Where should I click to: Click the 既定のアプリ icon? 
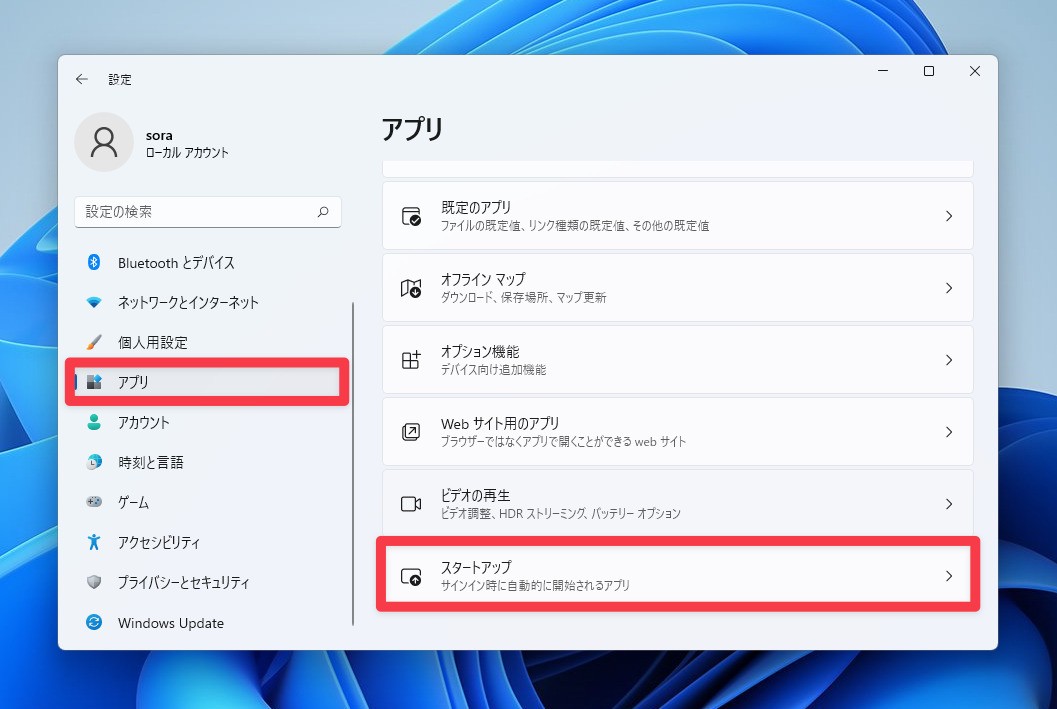click(411, 216)
